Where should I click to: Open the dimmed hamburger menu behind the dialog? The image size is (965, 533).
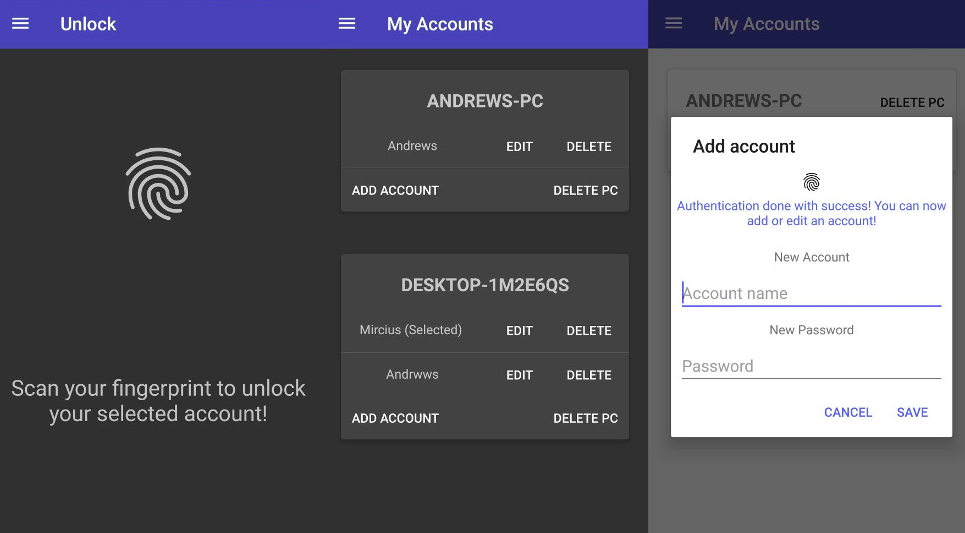point(674,24)
